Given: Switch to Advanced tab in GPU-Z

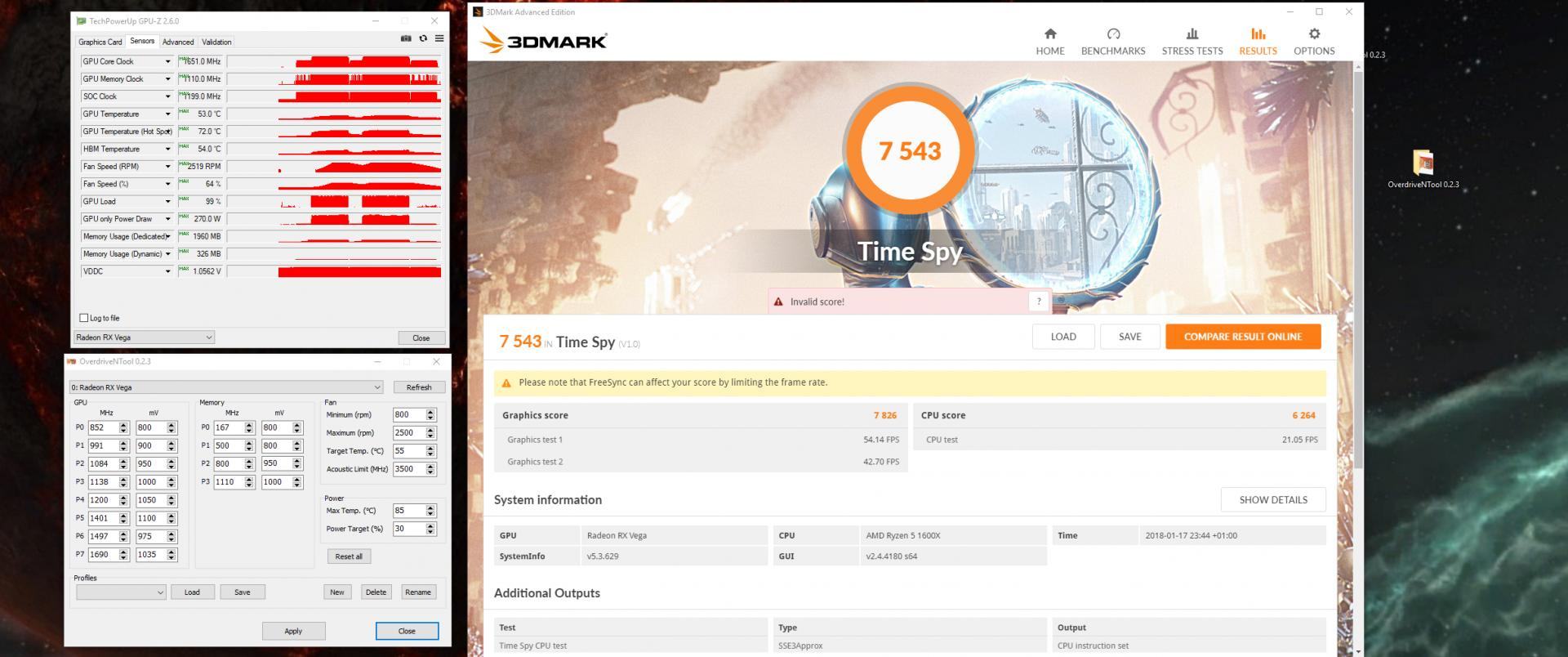Looking at the screenshot, I should (178, 42).
